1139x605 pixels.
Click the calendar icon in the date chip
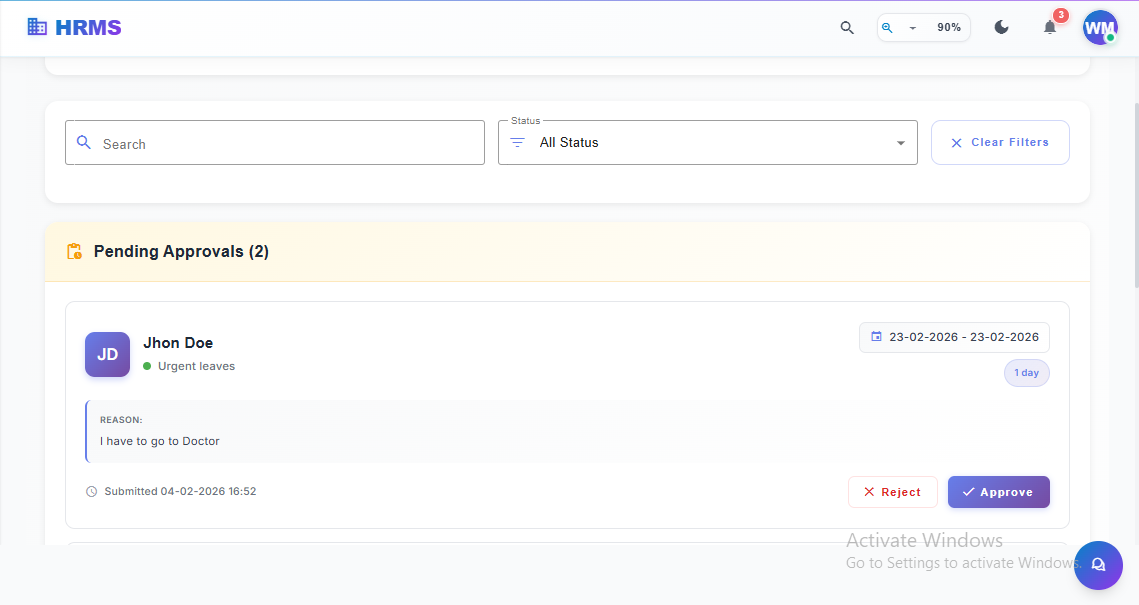pyautogui.click(x=876, y=336)
